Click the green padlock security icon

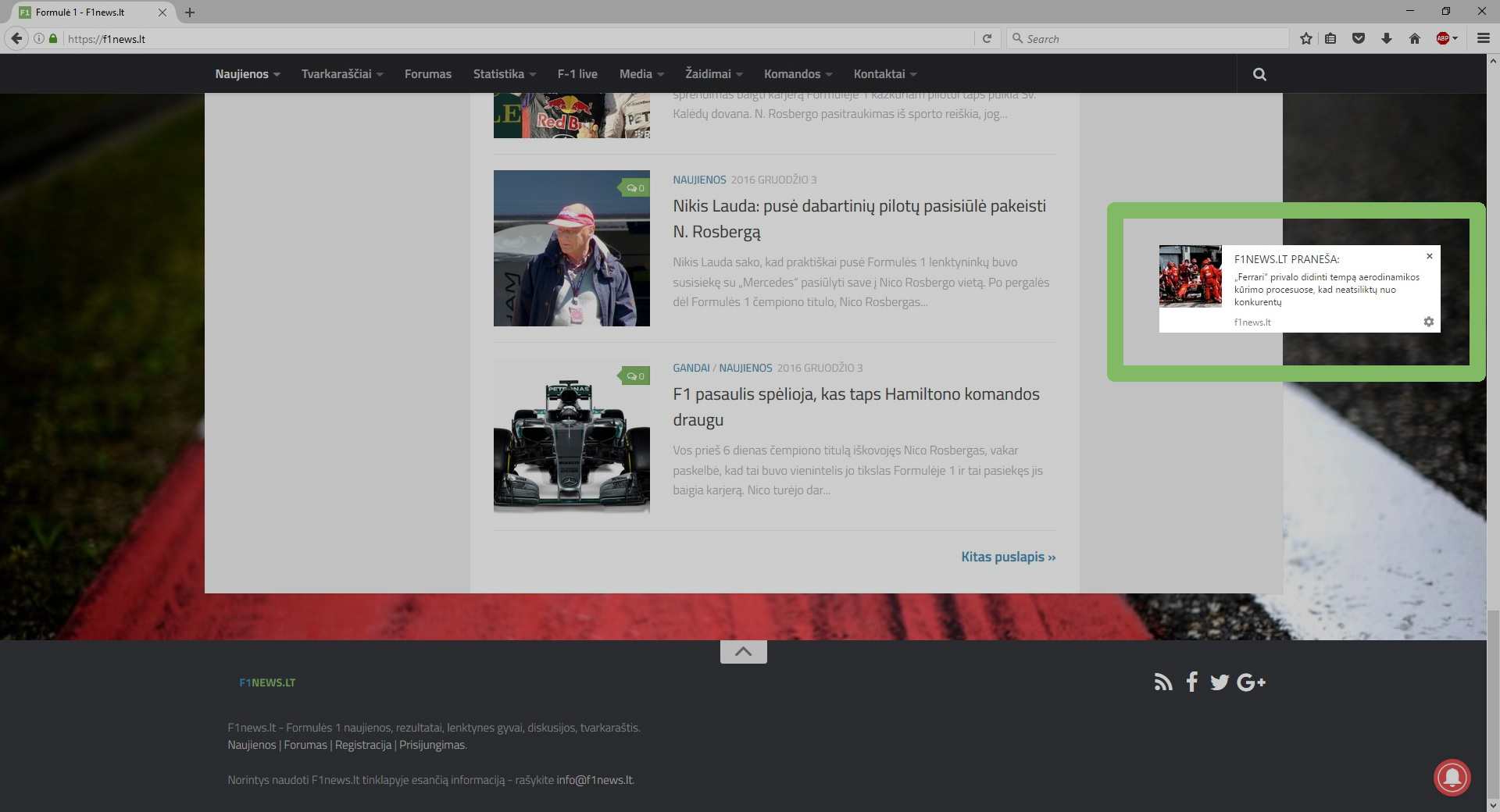[x=53, y=38]
